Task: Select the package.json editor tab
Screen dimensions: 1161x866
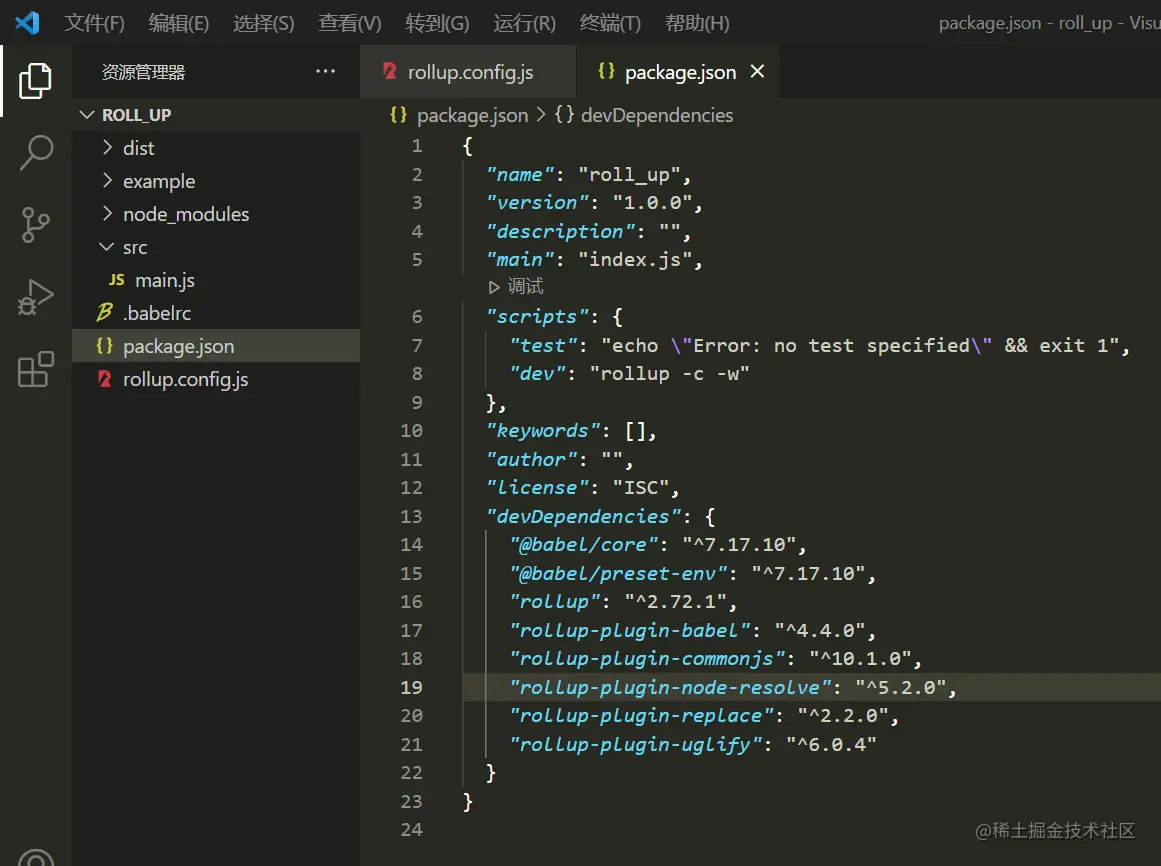Action: (x=677, y=72)
